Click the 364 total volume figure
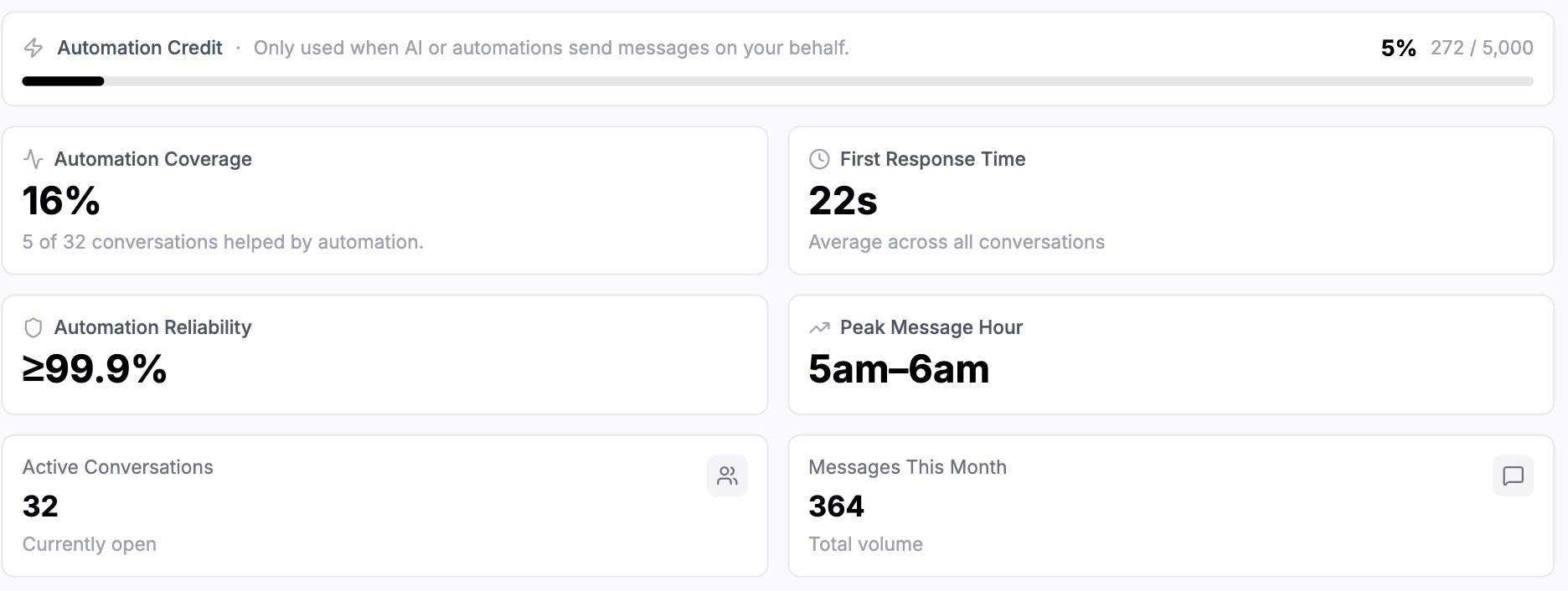Image resolution: width=1568 pixels, height=591 pixels. (x=836, y=506)
